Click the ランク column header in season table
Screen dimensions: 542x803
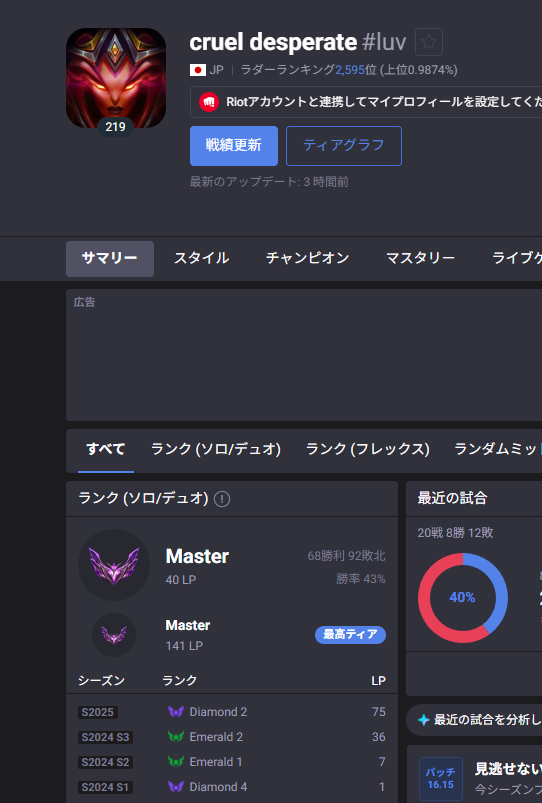[x=179, y=681]
